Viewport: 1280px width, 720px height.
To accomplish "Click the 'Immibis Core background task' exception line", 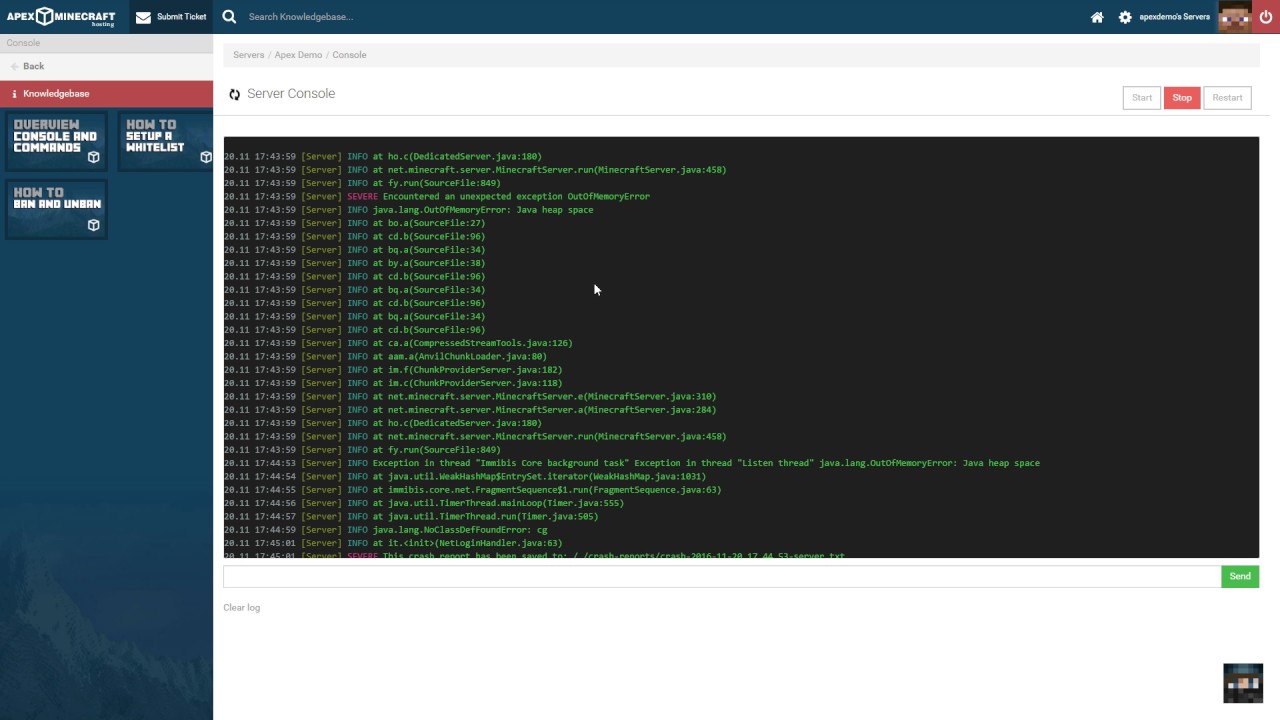I will coord(632,463).
